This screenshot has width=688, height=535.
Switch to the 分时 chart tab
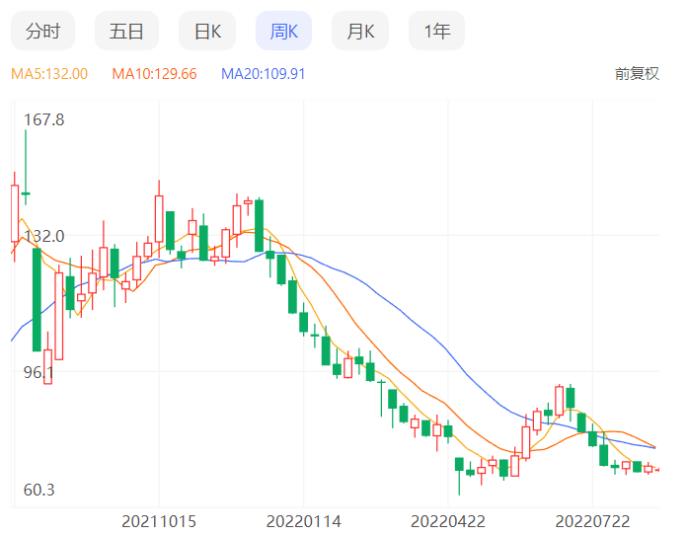point(43,32)
